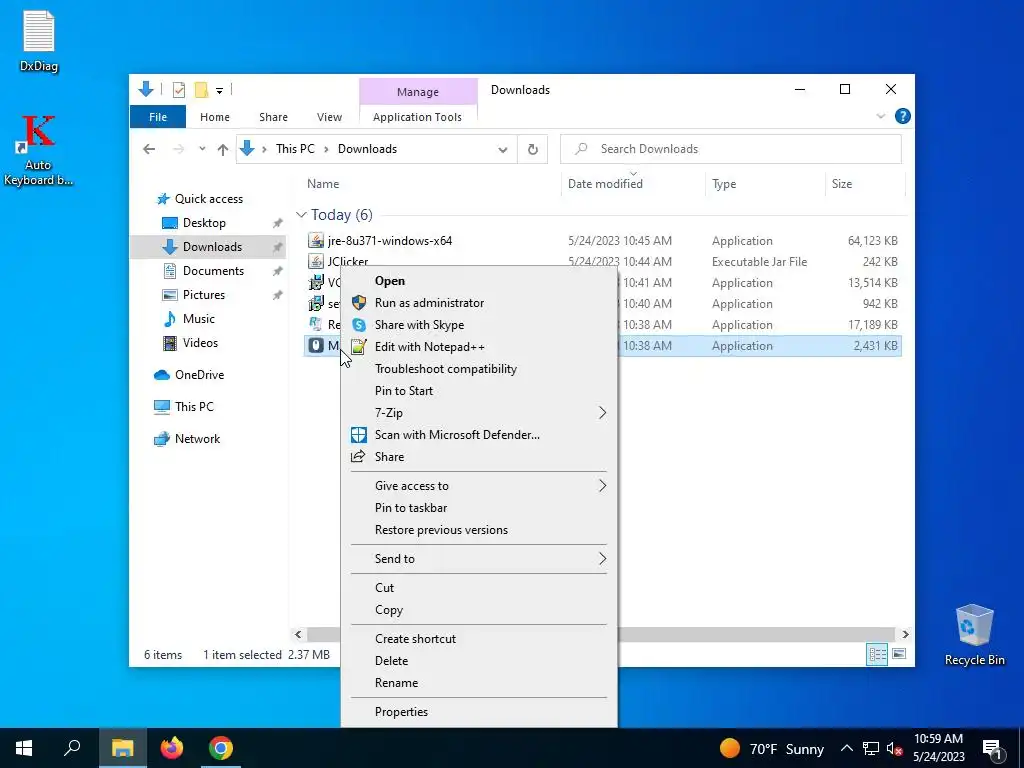Expand the Send to submenu
The height and width of the screenshot is (768, 1024).
click(479, 559)
